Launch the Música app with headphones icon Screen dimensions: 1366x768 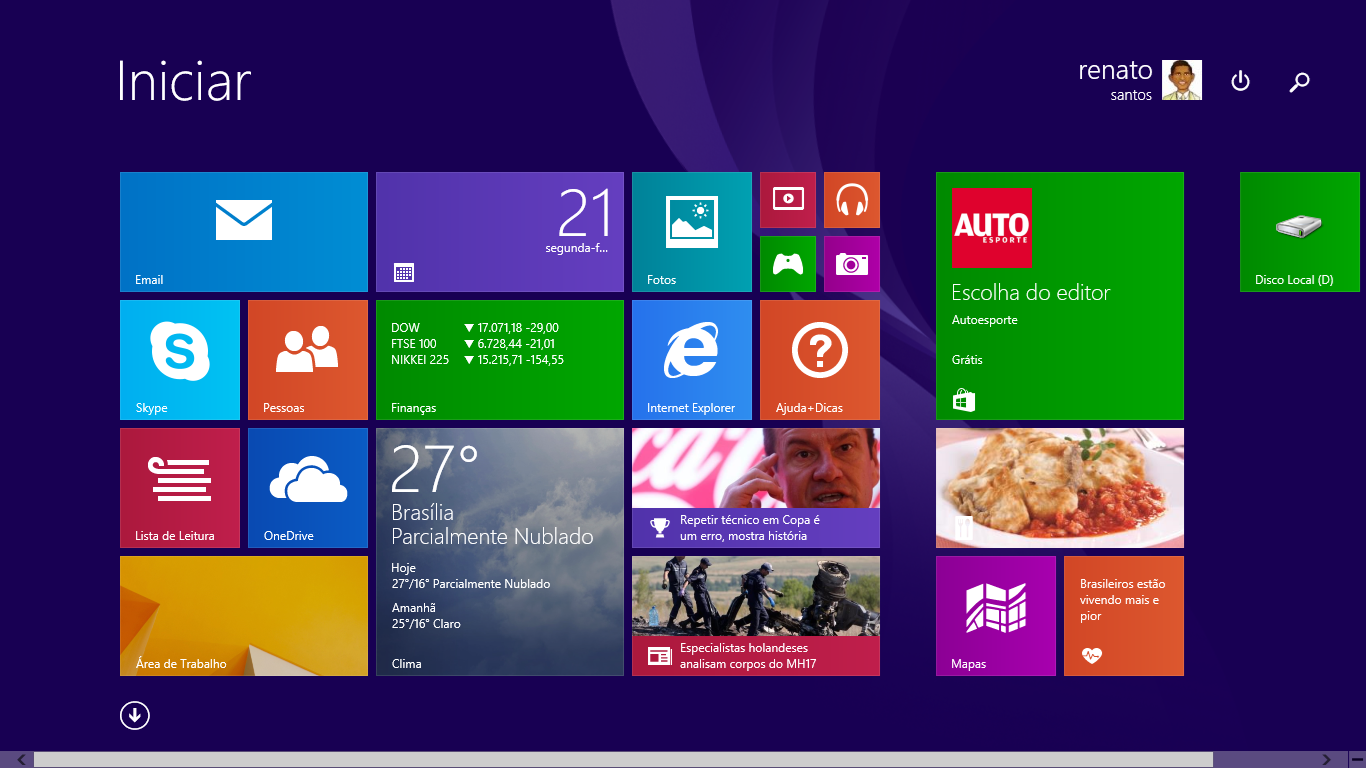(851, 199)
